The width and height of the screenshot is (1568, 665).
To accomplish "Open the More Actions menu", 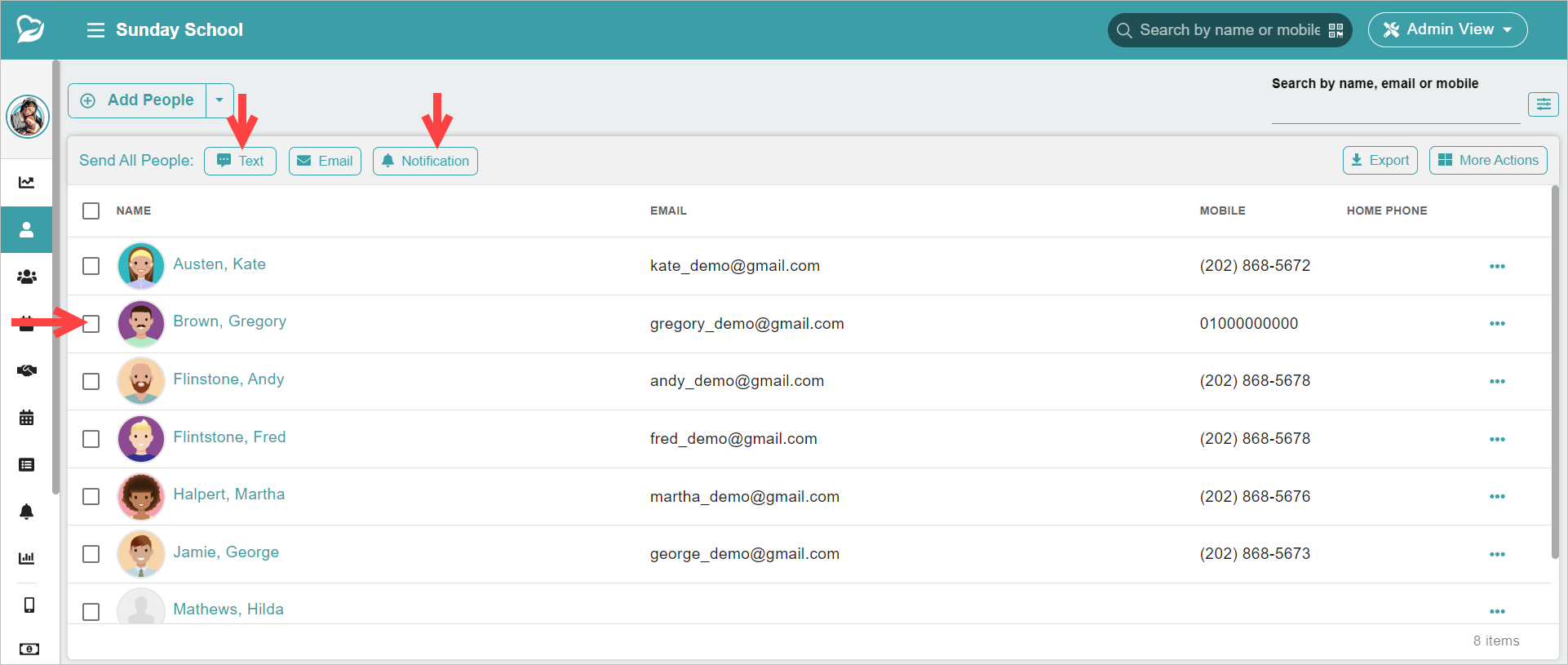I will click(x=1488, y=160).
